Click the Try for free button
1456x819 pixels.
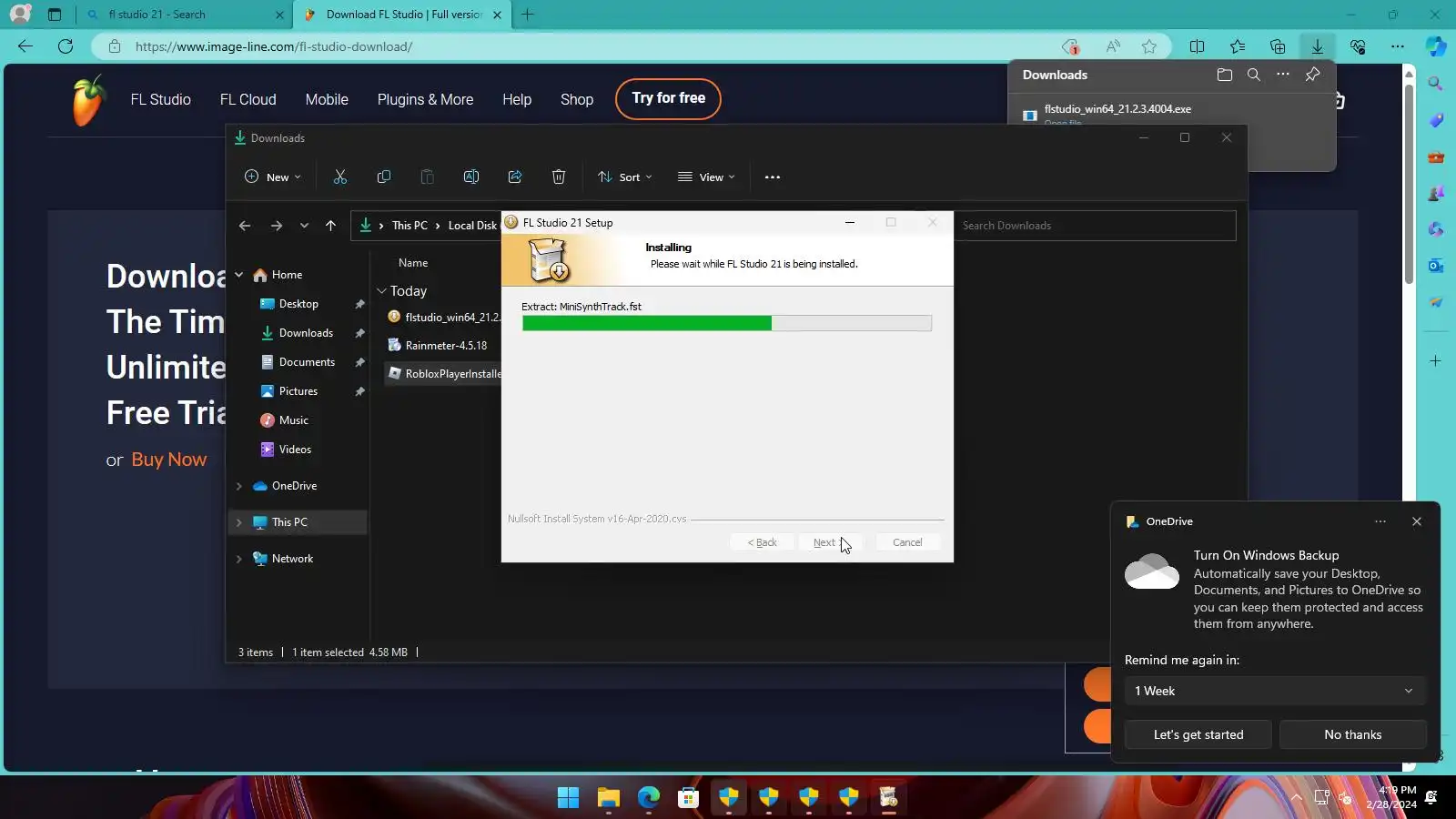668,98
